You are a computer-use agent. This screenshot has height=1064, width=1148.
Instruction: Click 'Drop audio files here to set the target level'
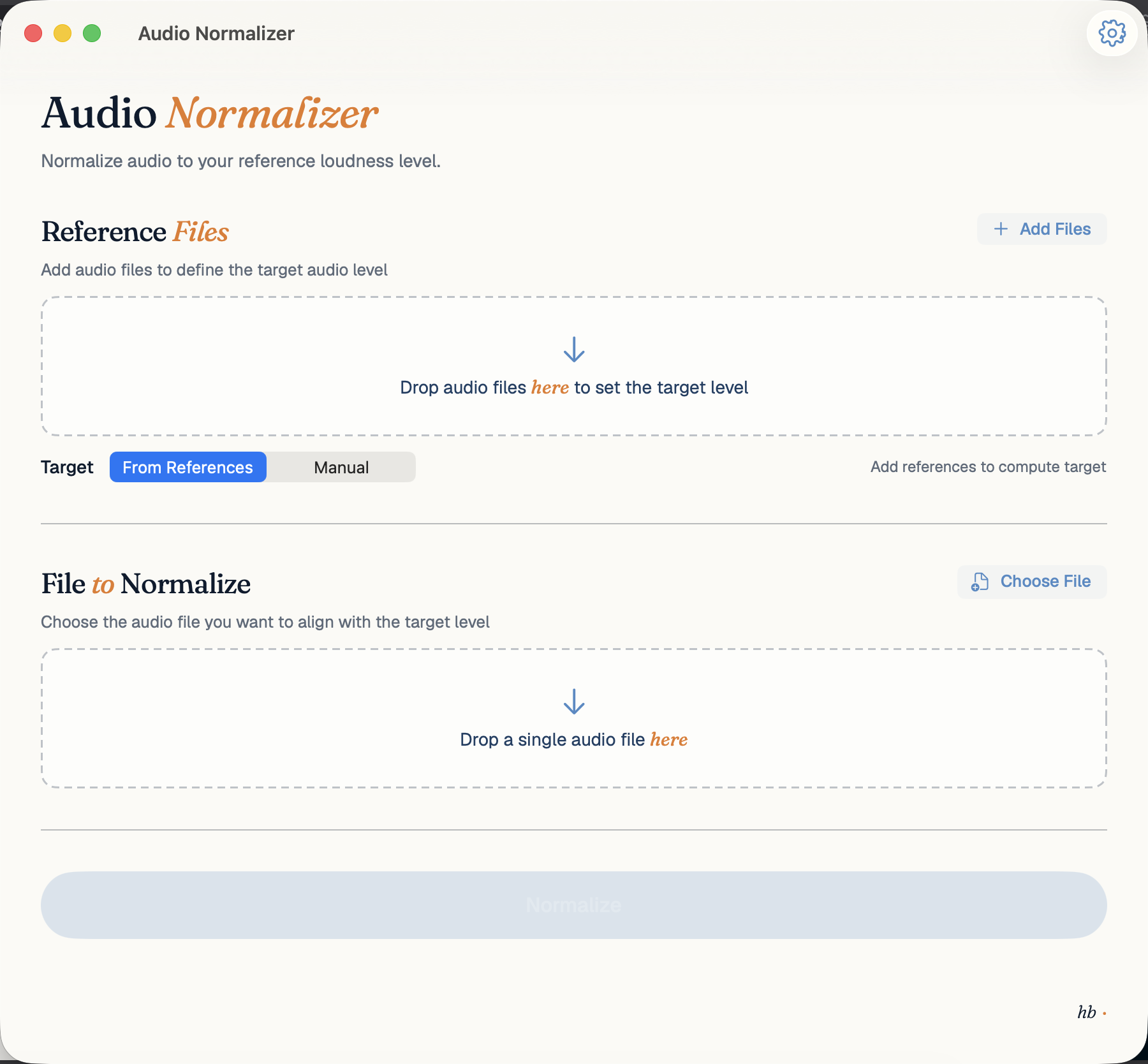coord(574,388)
